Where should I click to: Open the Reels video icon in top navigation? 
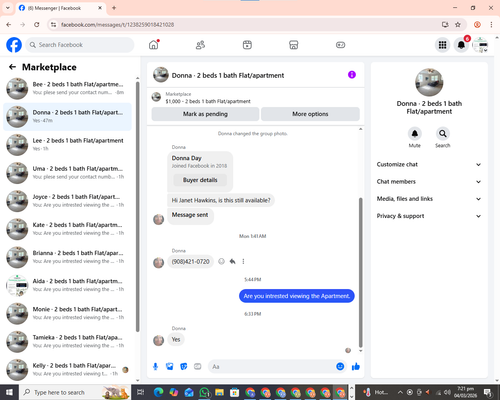247,45
